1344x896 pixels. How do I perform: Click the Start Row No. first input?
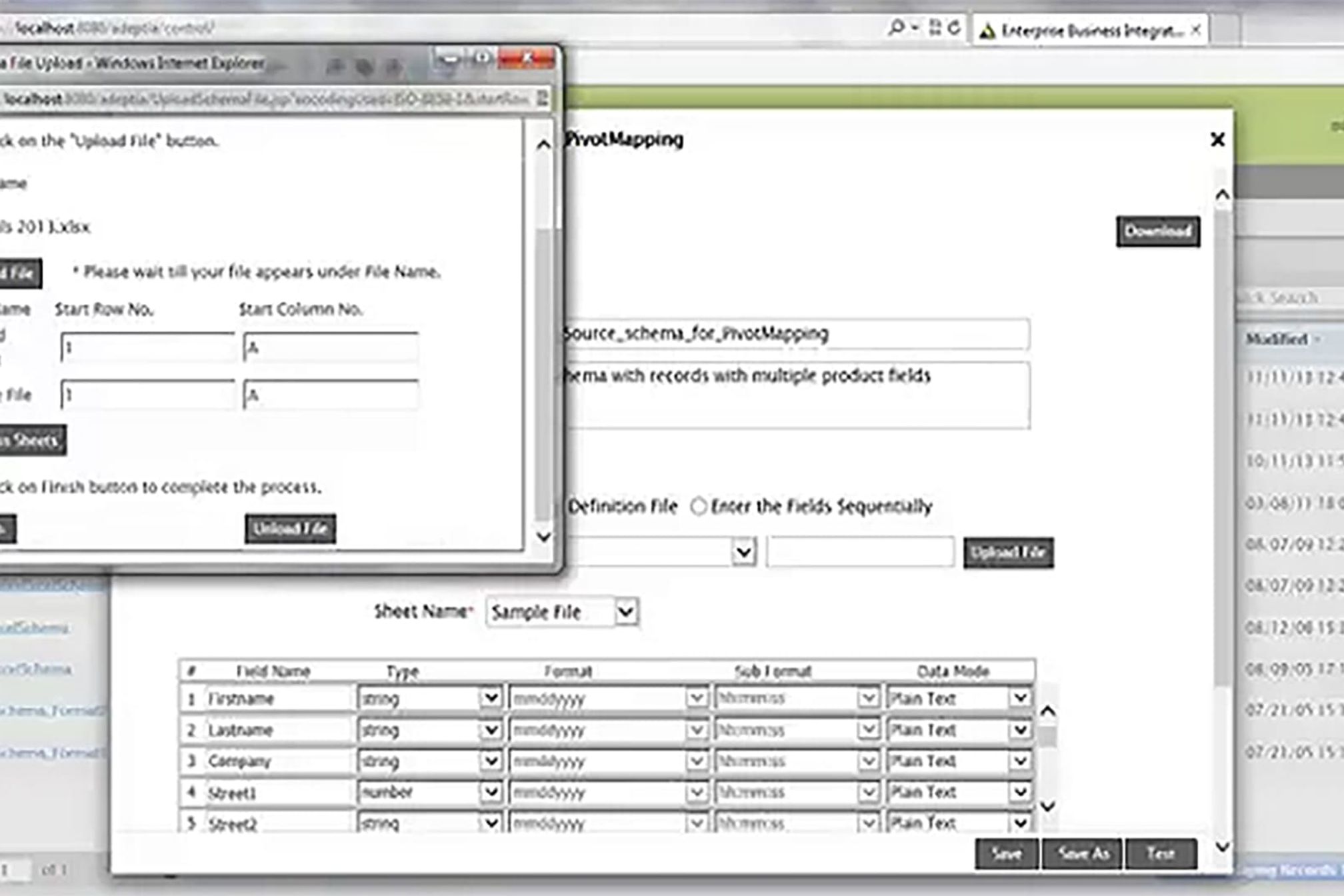click(147, 348)
